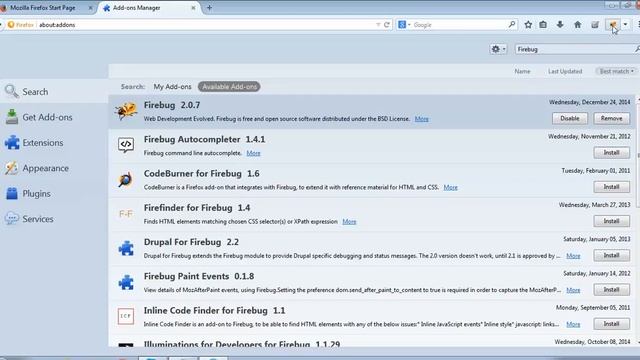Viewport: 640px width, 360px height.
Task: Click the Firebug Paint Events puzzle icon
Action: point(126,282)
